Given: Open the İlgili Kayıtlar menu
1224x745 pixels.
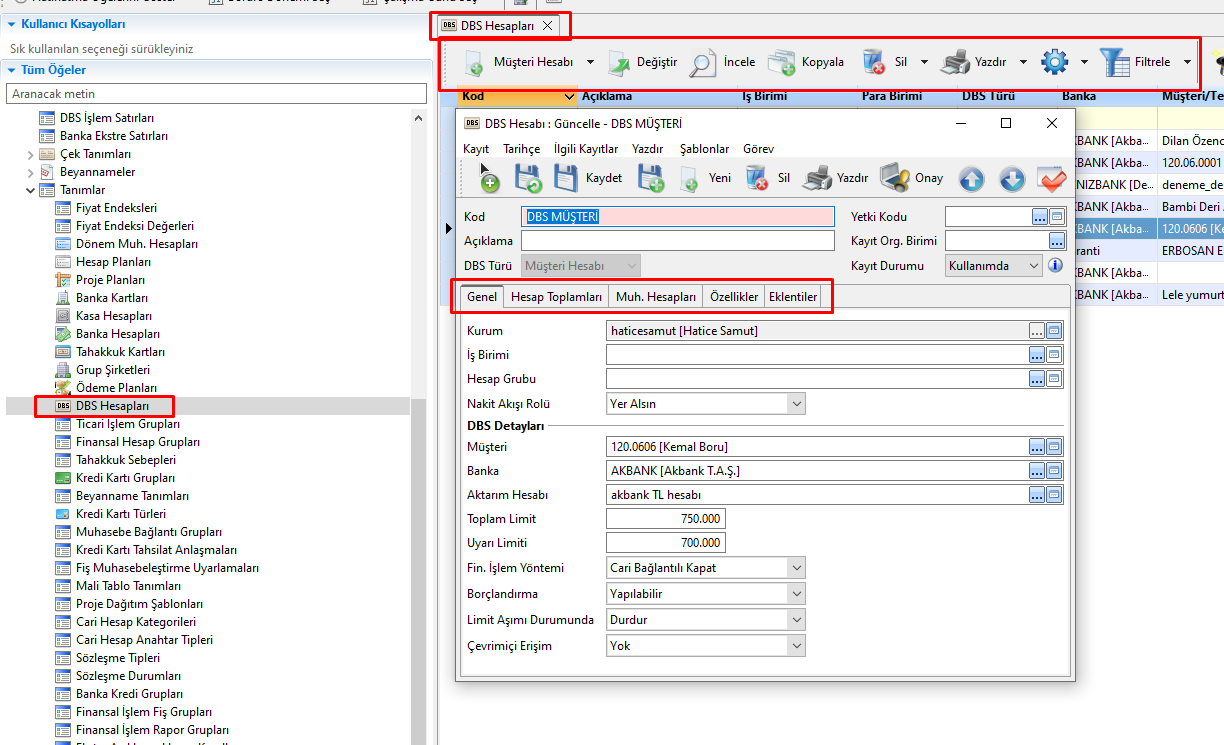Looking at the screenshot, I should coord(585,149).
